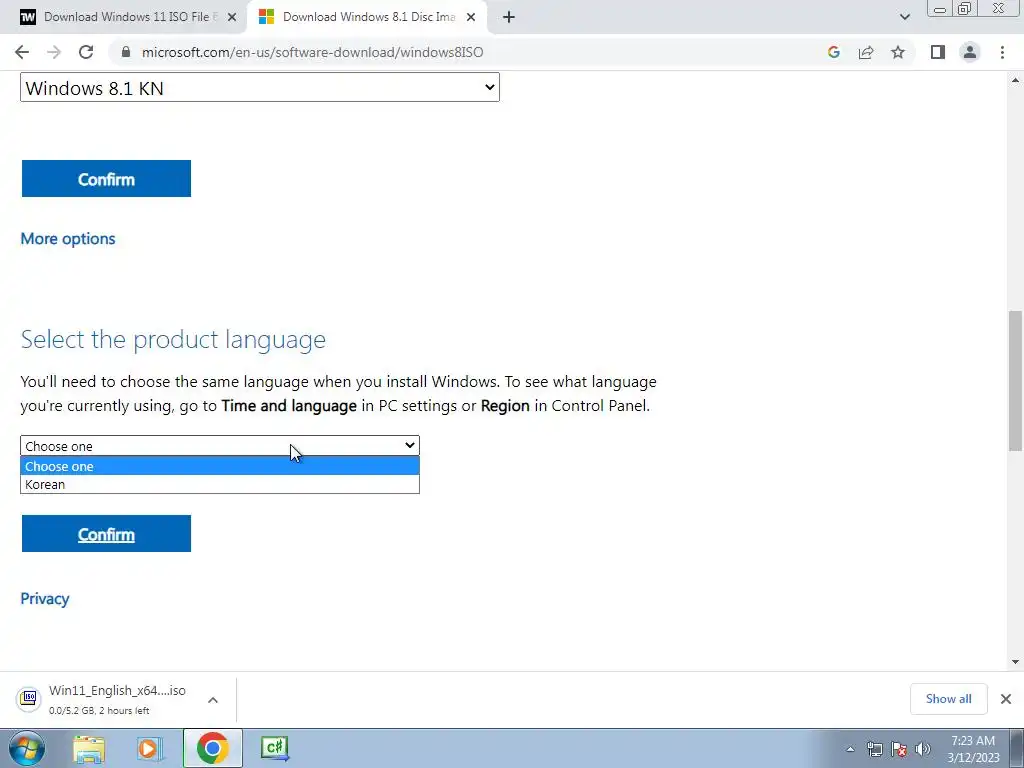1024x768 pixels.
Task: Click the scrollbar up arrow
Action: 1015,80
